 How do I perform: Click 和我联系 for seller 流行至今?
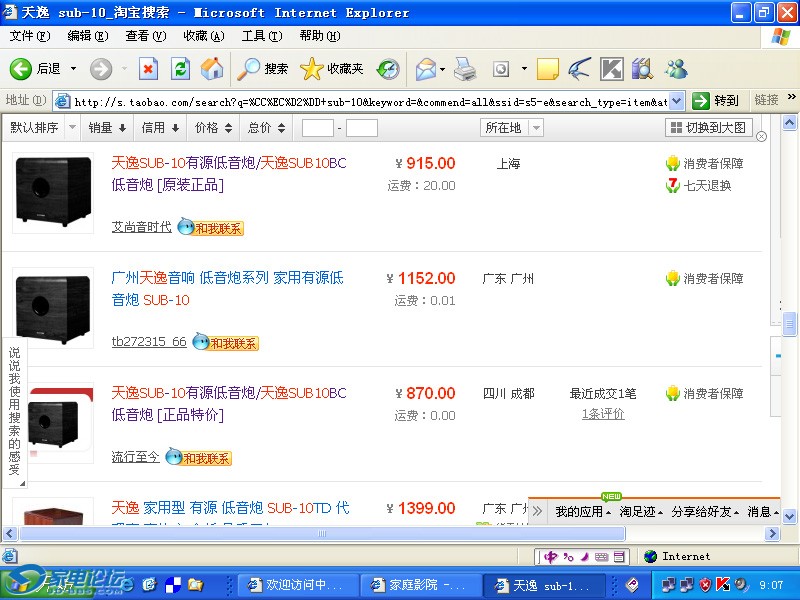click(198, 457)
